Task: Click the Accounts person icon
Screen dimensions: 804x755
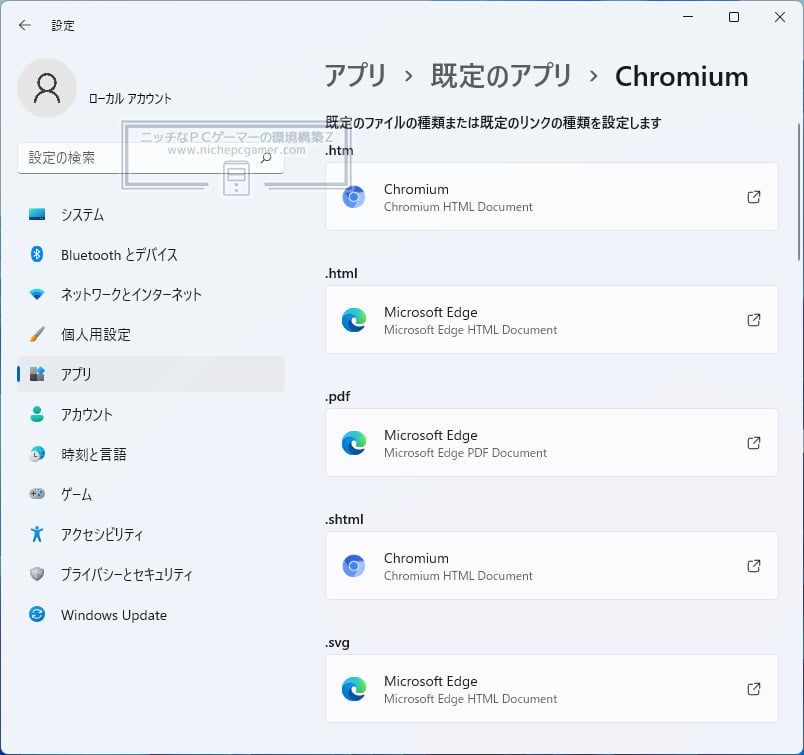Action: tap(37, 414)
